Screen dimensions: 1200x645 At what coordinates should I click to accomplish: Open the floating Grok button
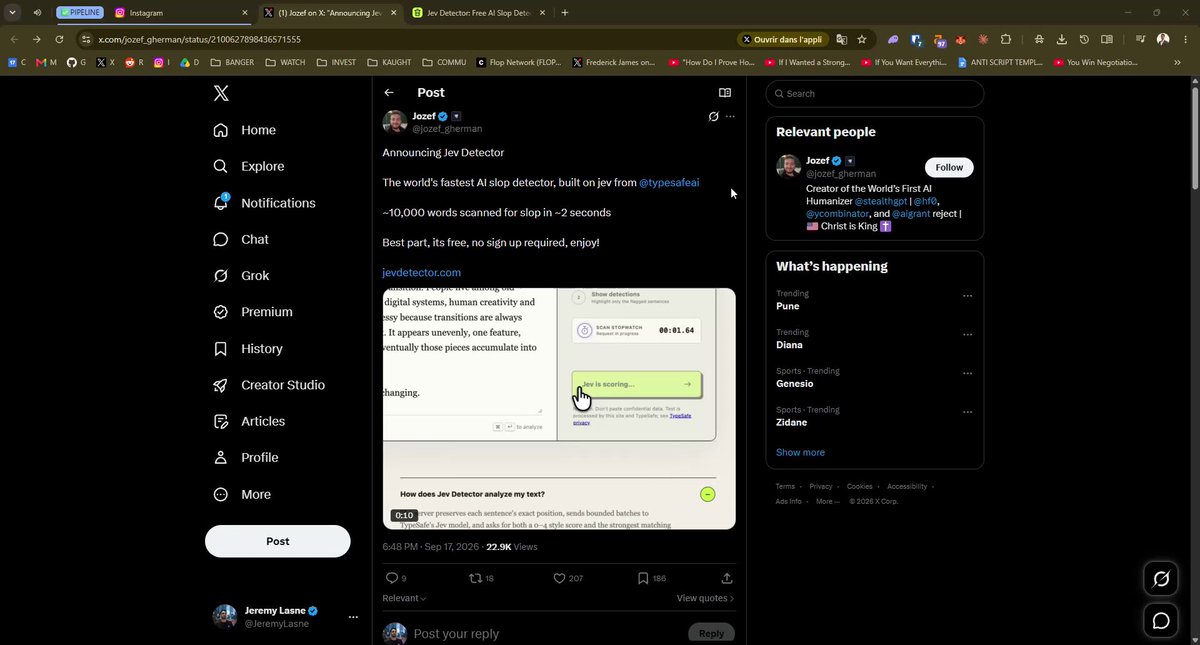(x=1161, y=578)
